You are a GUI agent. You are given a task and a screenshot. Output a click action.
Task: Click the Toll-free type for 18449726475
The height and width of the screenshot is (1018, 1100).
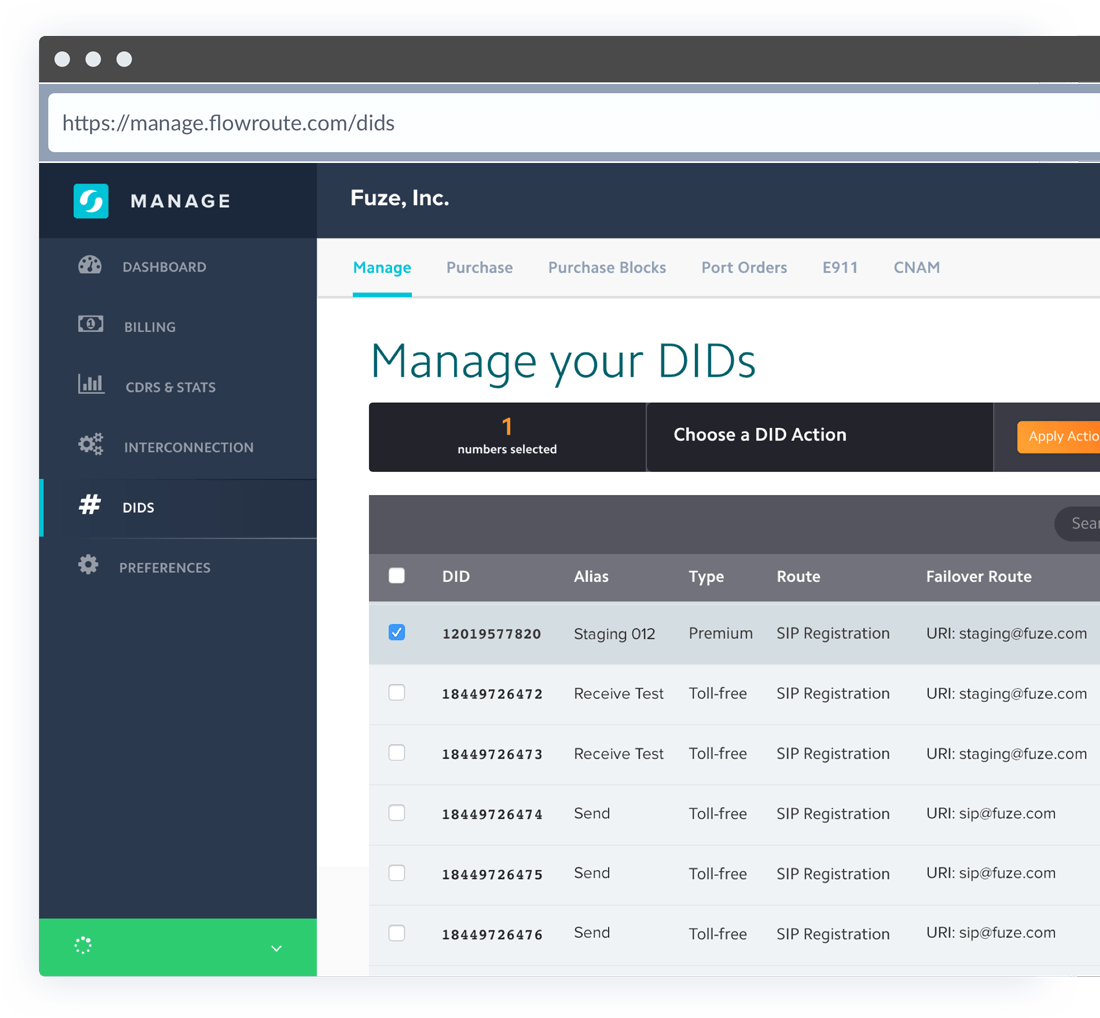(x=718, y=874)
